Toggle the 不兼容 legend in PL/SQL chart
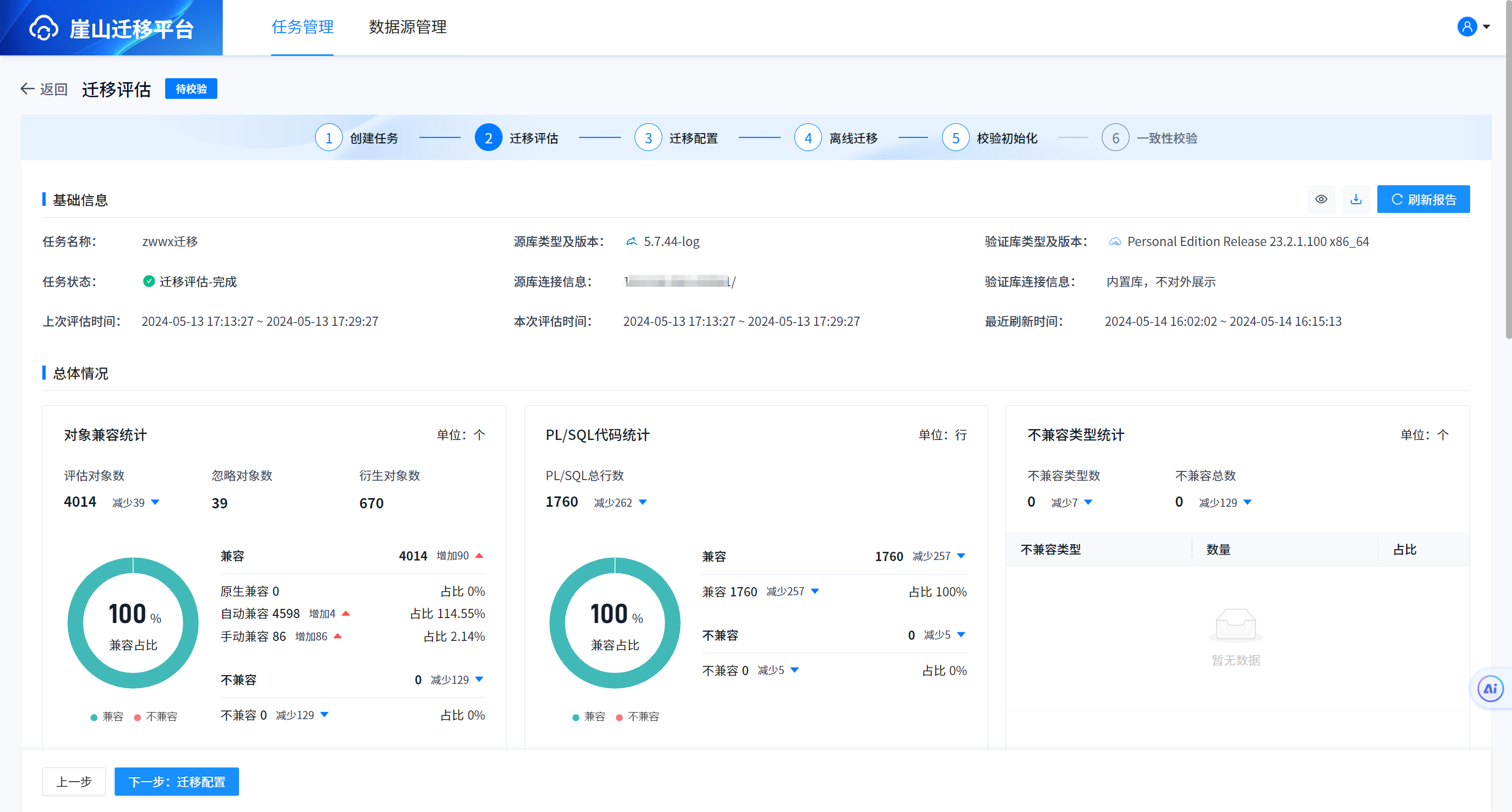 tap(637, 716)
